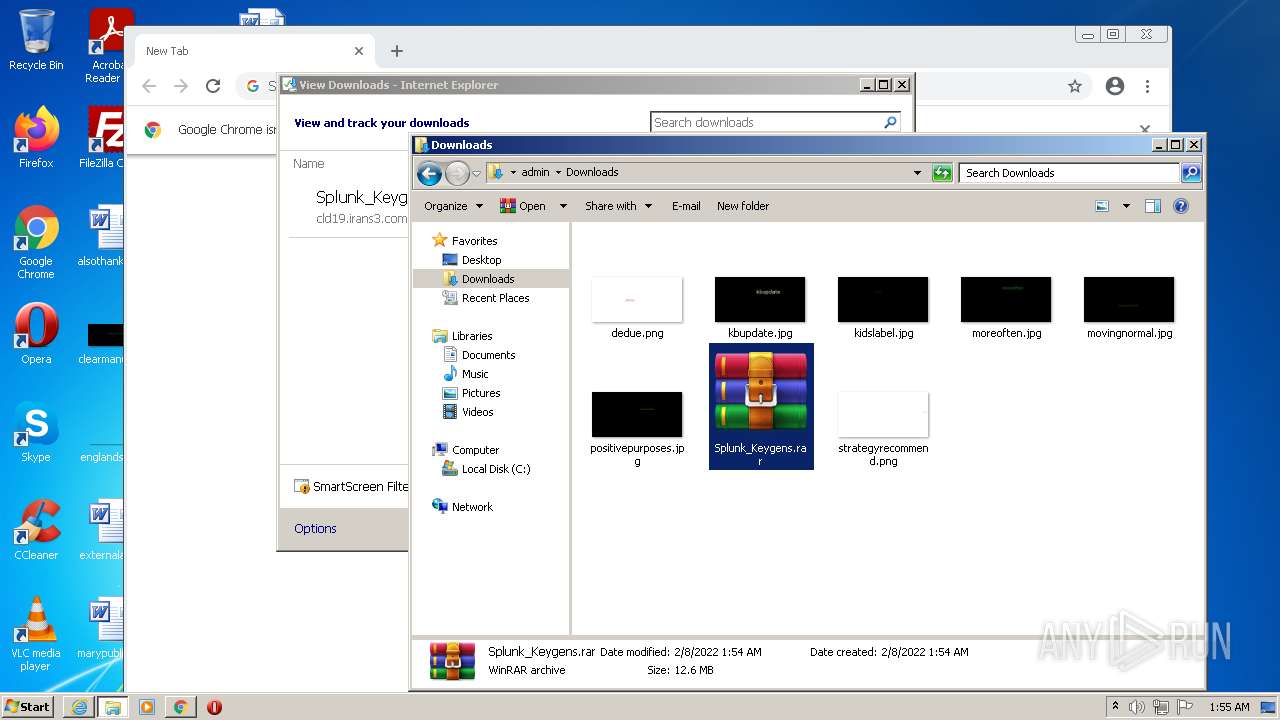This screenshot has height=720, width=1280.
Task: Select the kbupdate.jpg file
Action: (x=760, y=308)
